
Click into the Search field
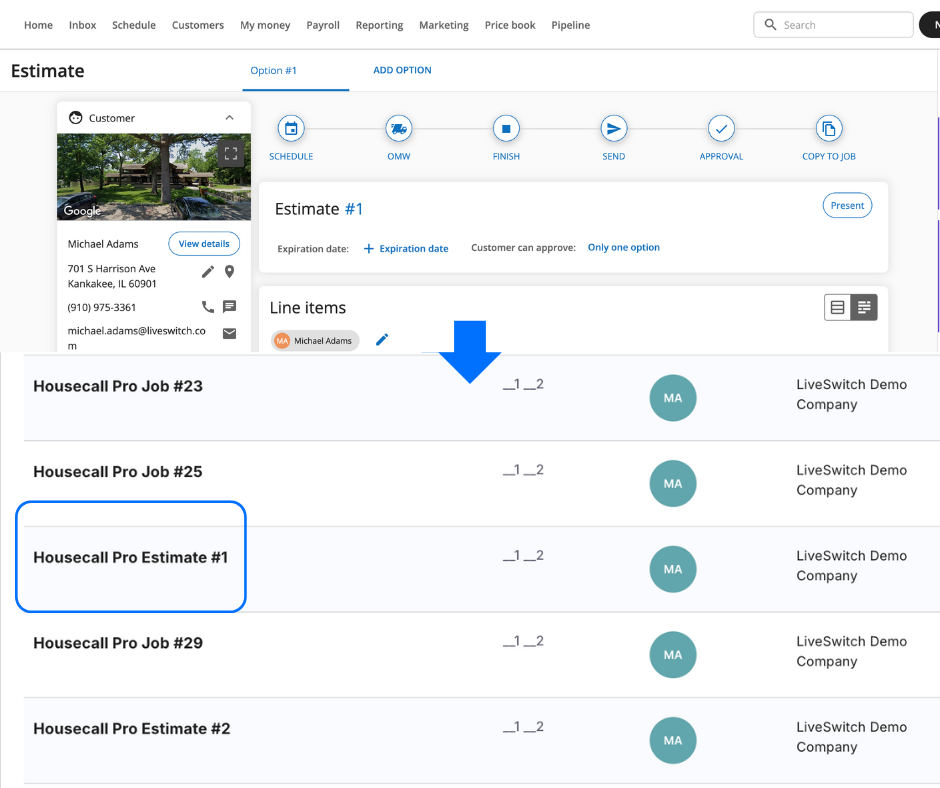pos(833,25)
